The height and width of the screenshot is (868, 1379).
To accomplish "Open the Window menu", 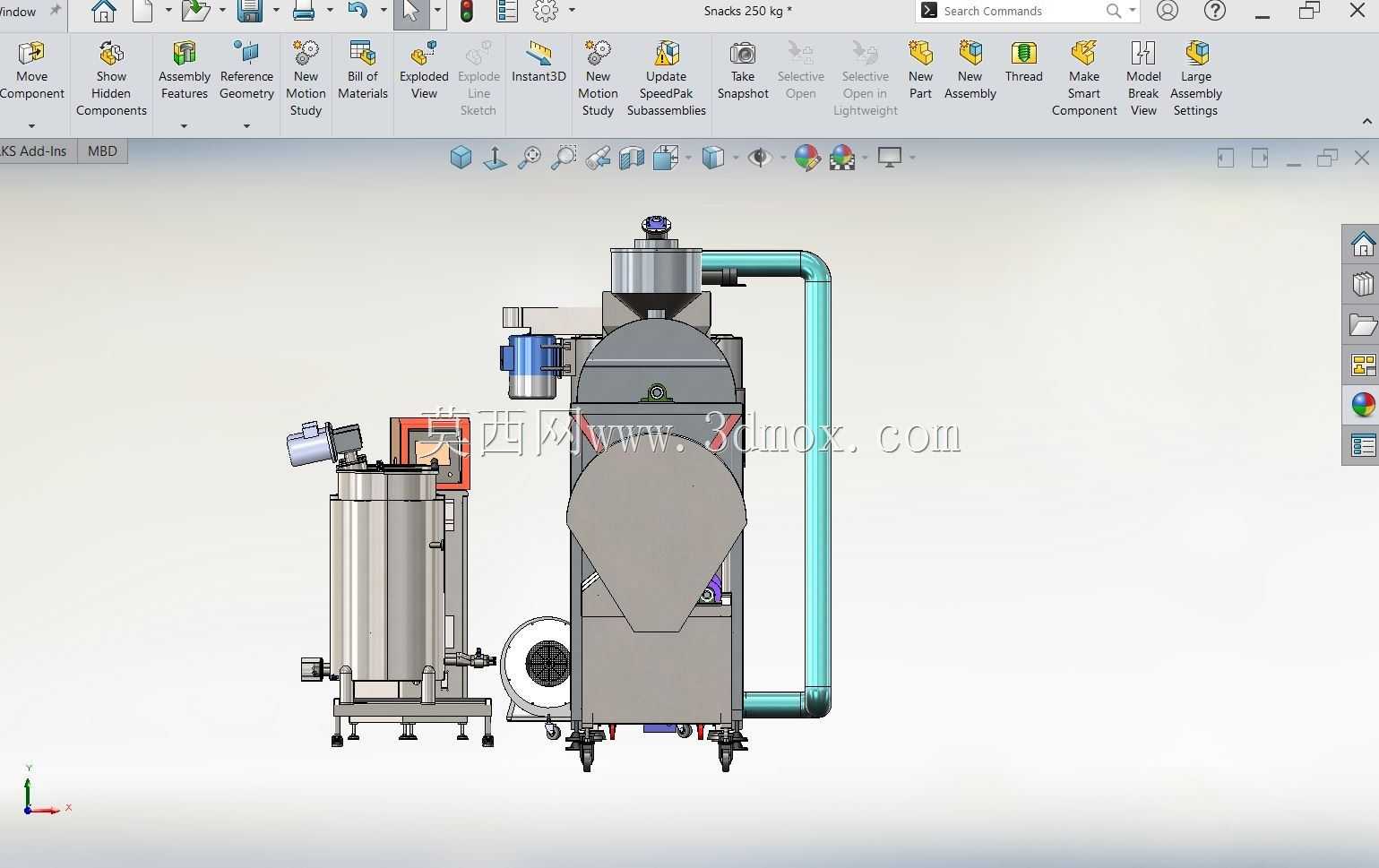I will tap(18, 12).
